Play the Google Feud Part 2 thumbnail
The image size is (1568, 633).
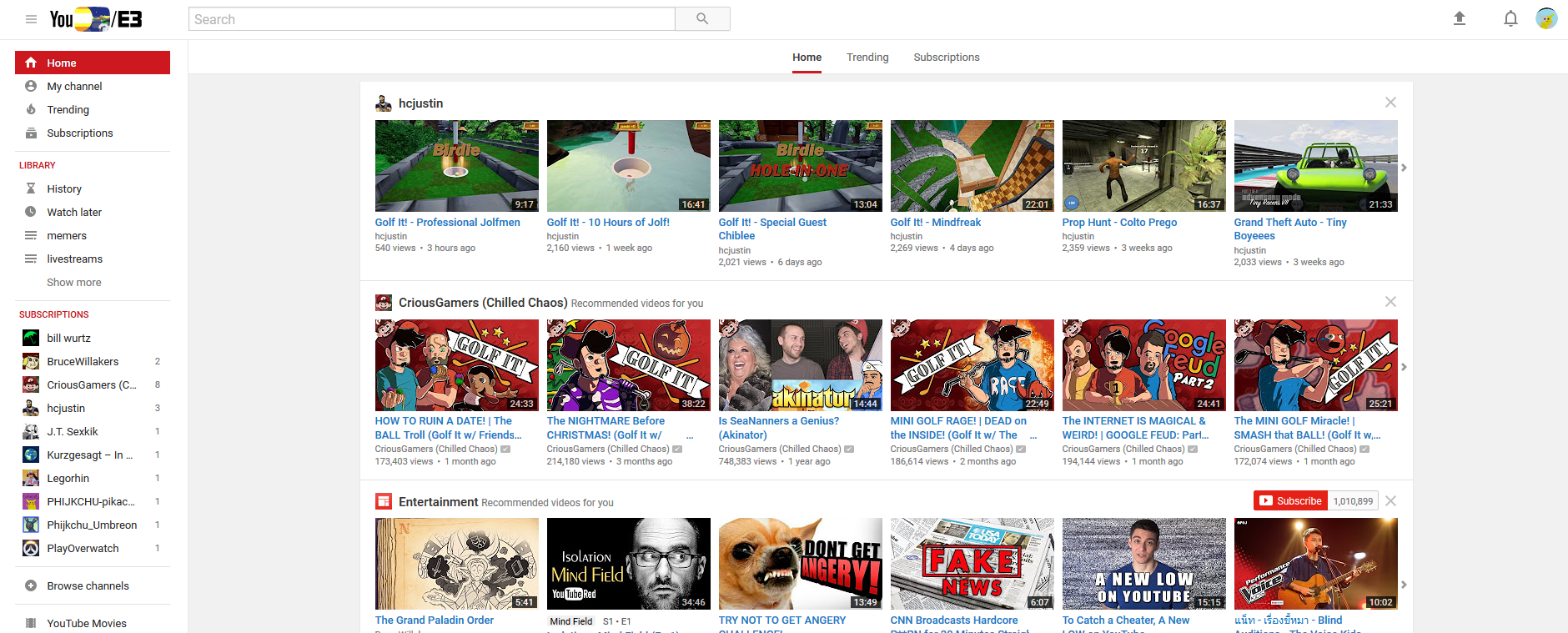click(1144, 365)
